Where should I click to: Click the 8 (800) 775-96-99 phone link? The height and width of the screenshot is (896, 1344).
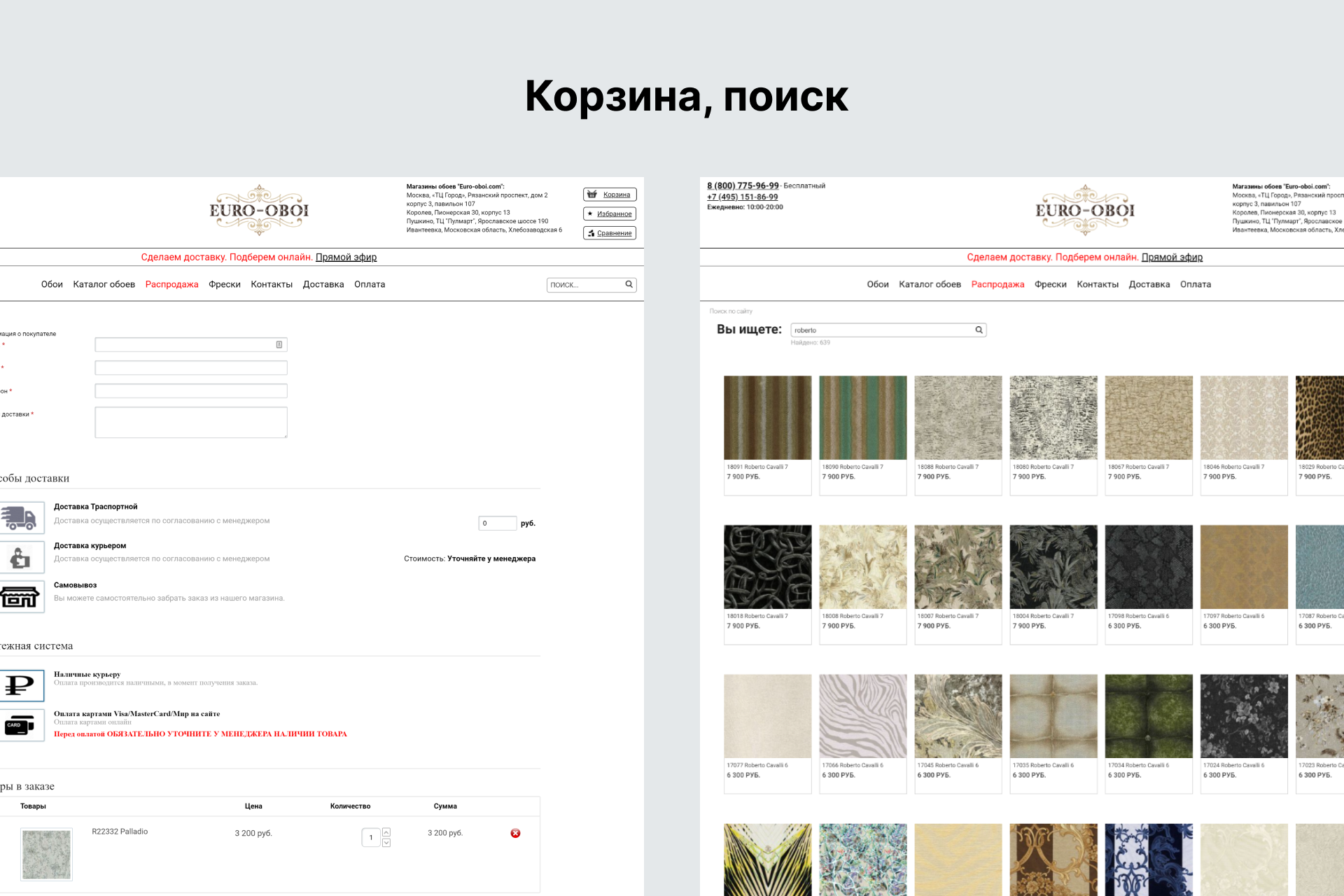coord(743,185)
